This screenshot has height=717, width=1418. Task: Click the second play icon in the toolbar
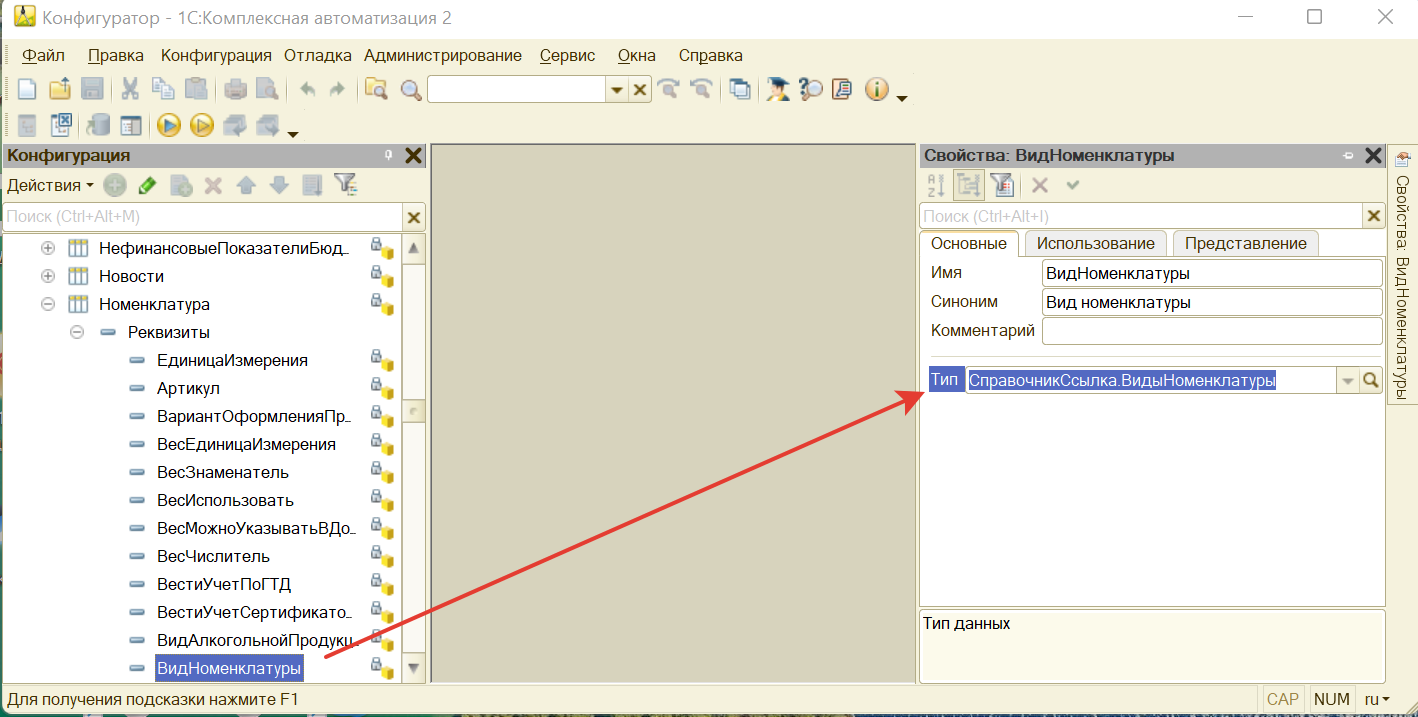(x=202, y=125)
